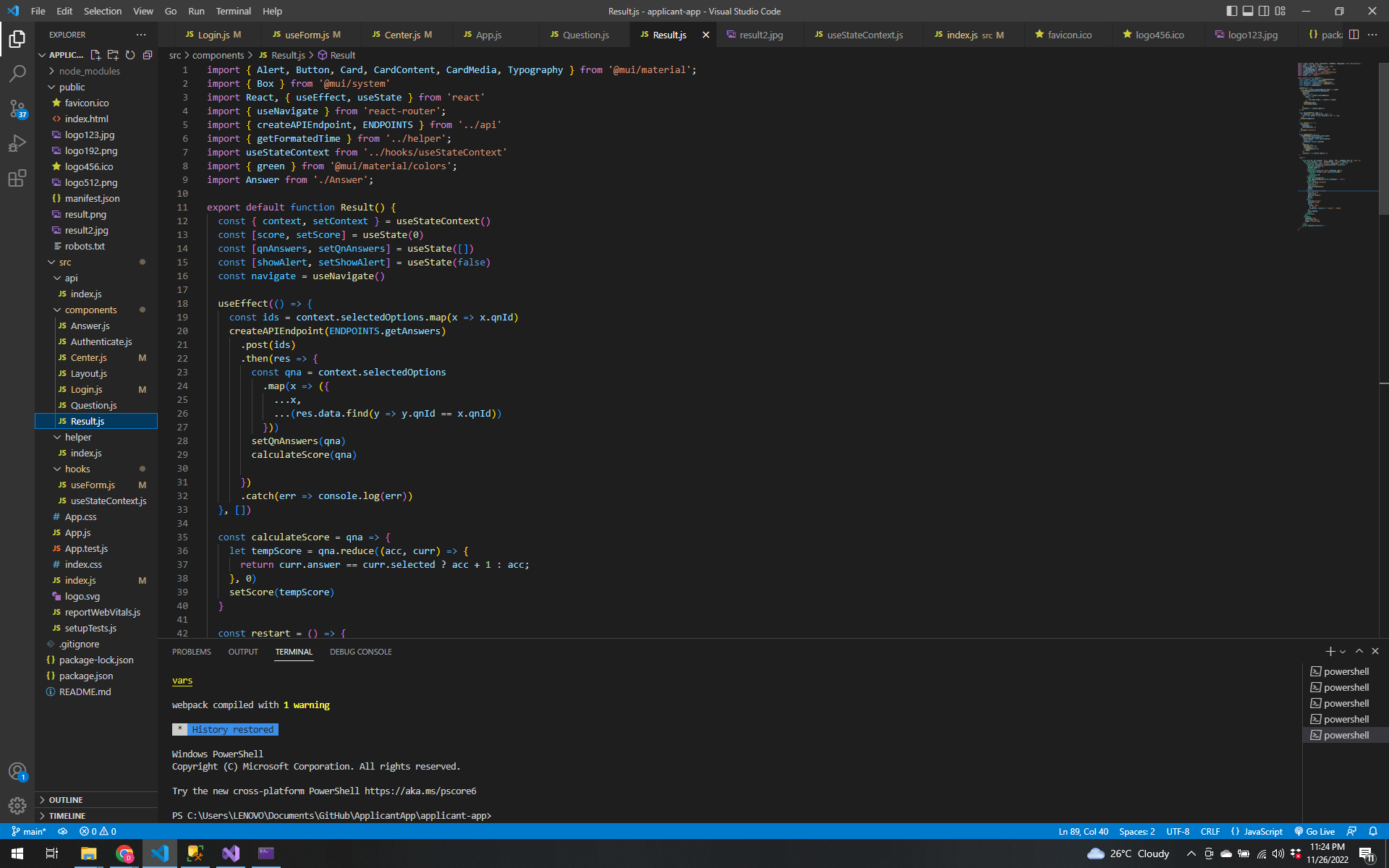Open the Accounts icon in activity bar
The width and height of the screenshot is (1389, 868).
[x=17, y=771]
